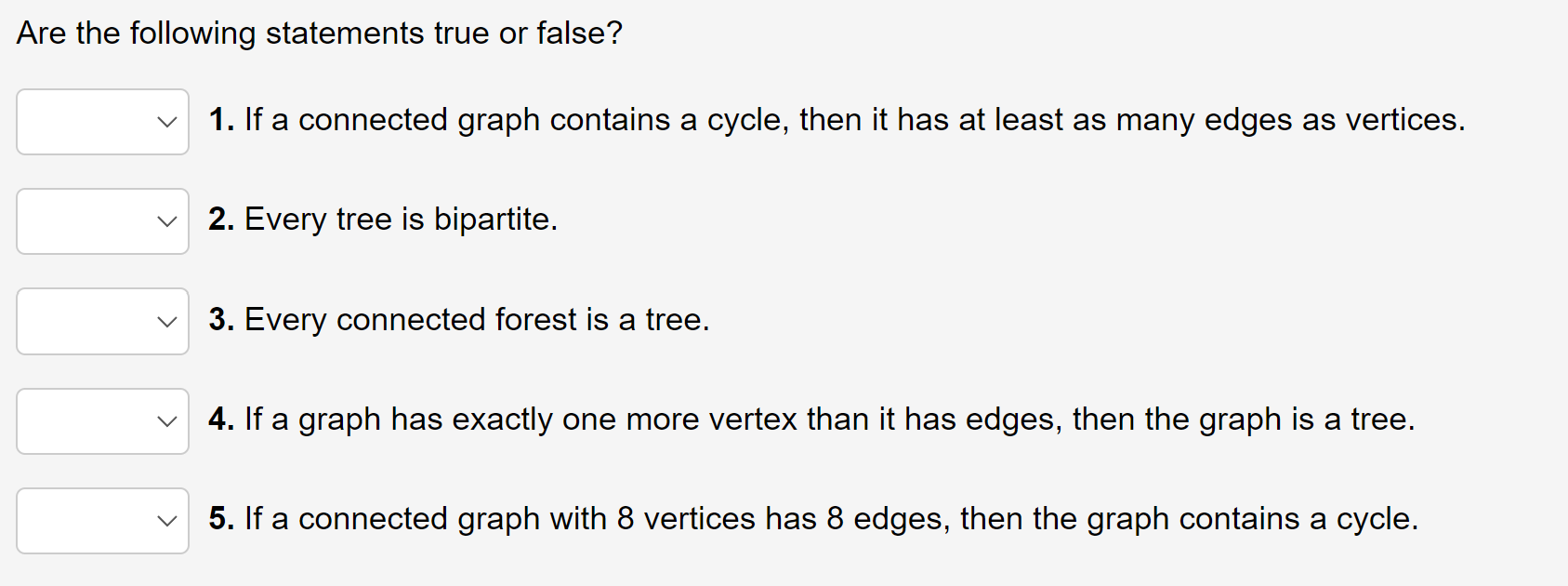This screenshot has width=1568, height=586.
Task: Open the dropdown for statement 3
Action: point(102,321)
